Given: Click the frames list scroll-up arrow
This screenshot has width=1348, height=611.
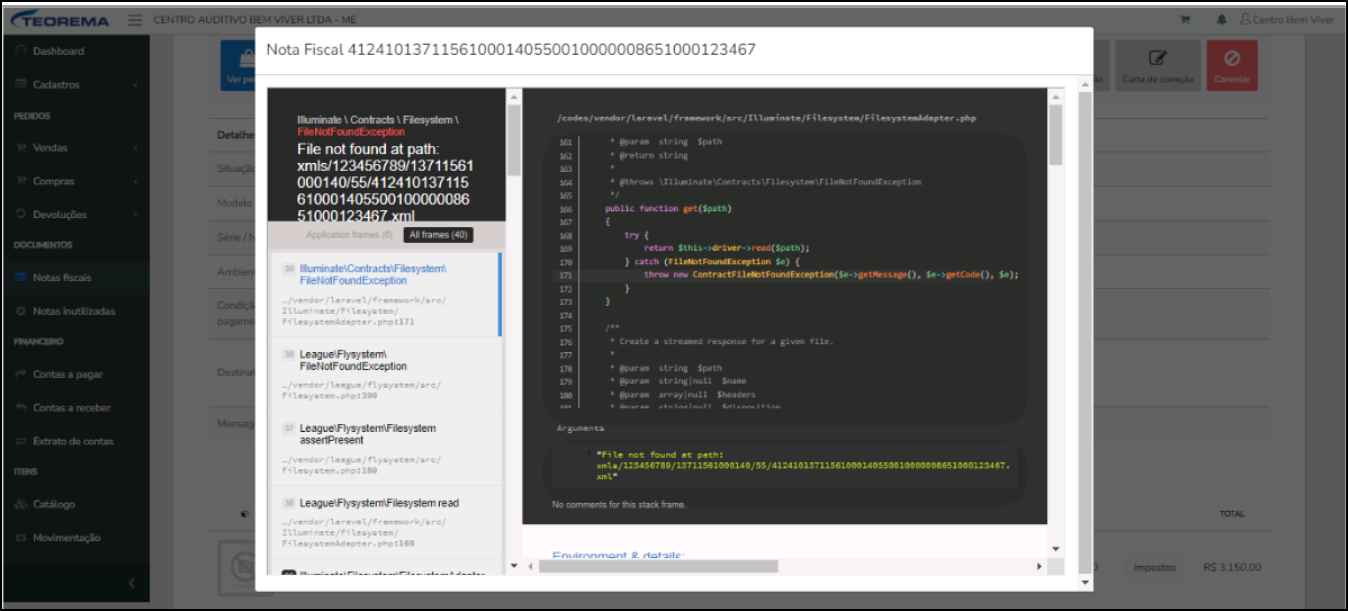Looking at the screenshot, I should click(x=514, y=97).
